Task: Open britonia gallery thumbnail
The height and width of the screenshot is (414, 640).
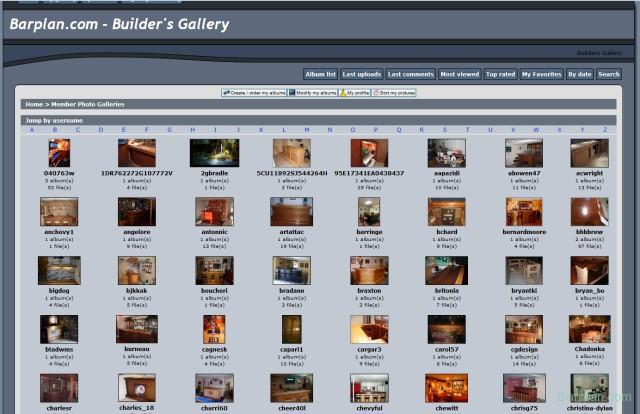Action: pyautogui.click(x=447, y=270)
